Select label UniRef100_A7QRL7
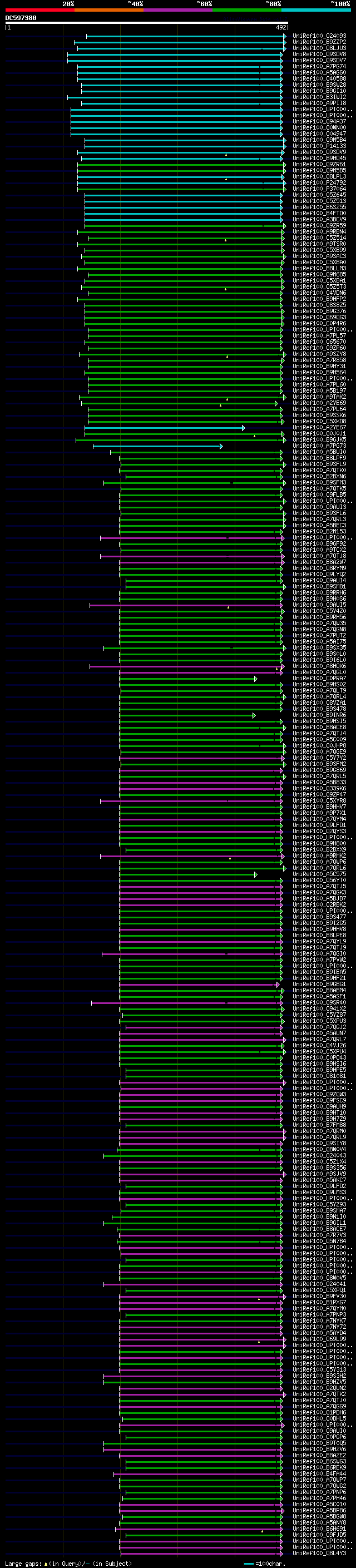This screenshot has height=1568, width=356. (x=319, y=1039)
